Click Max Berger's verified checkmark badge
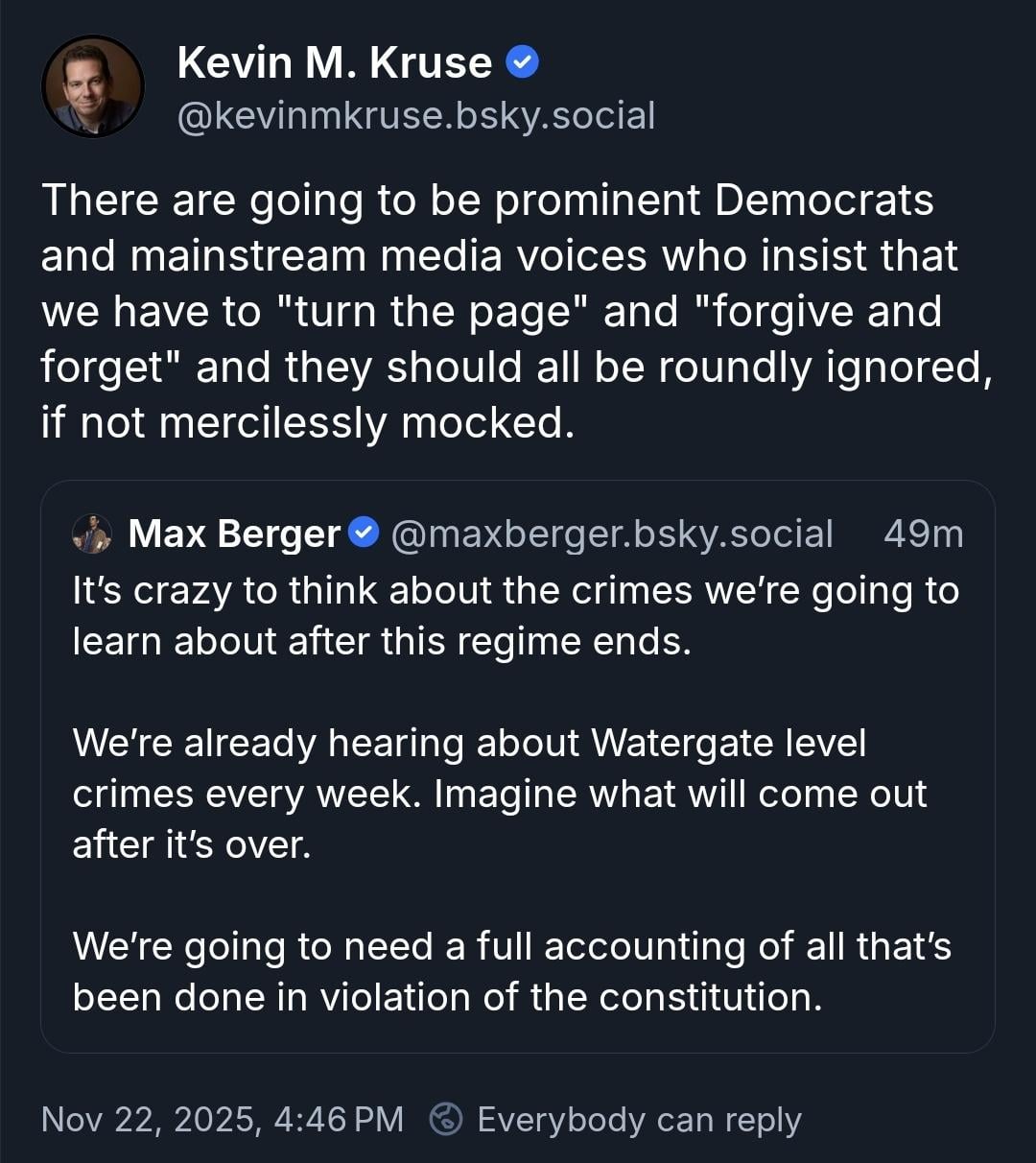1036x1163 pixels. [x=363, y=533]
